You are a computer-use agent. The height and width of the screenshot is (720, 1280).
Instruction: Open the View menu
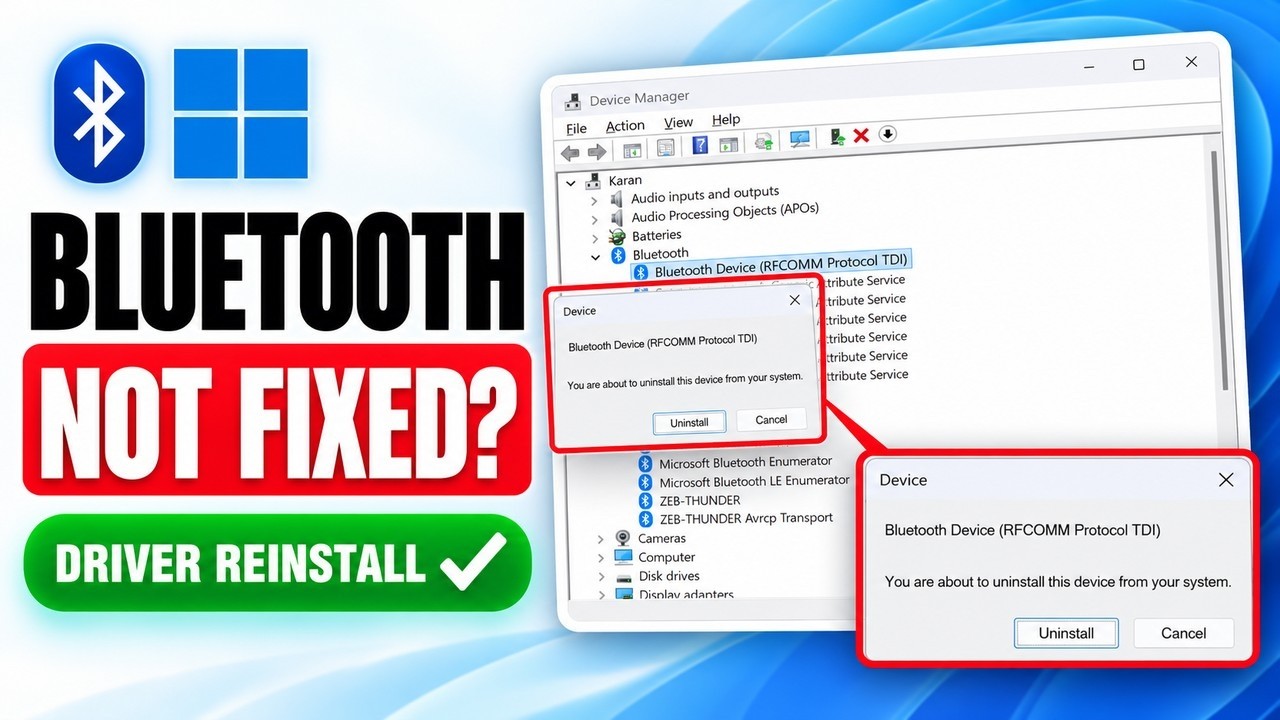[x=678, y=122]
